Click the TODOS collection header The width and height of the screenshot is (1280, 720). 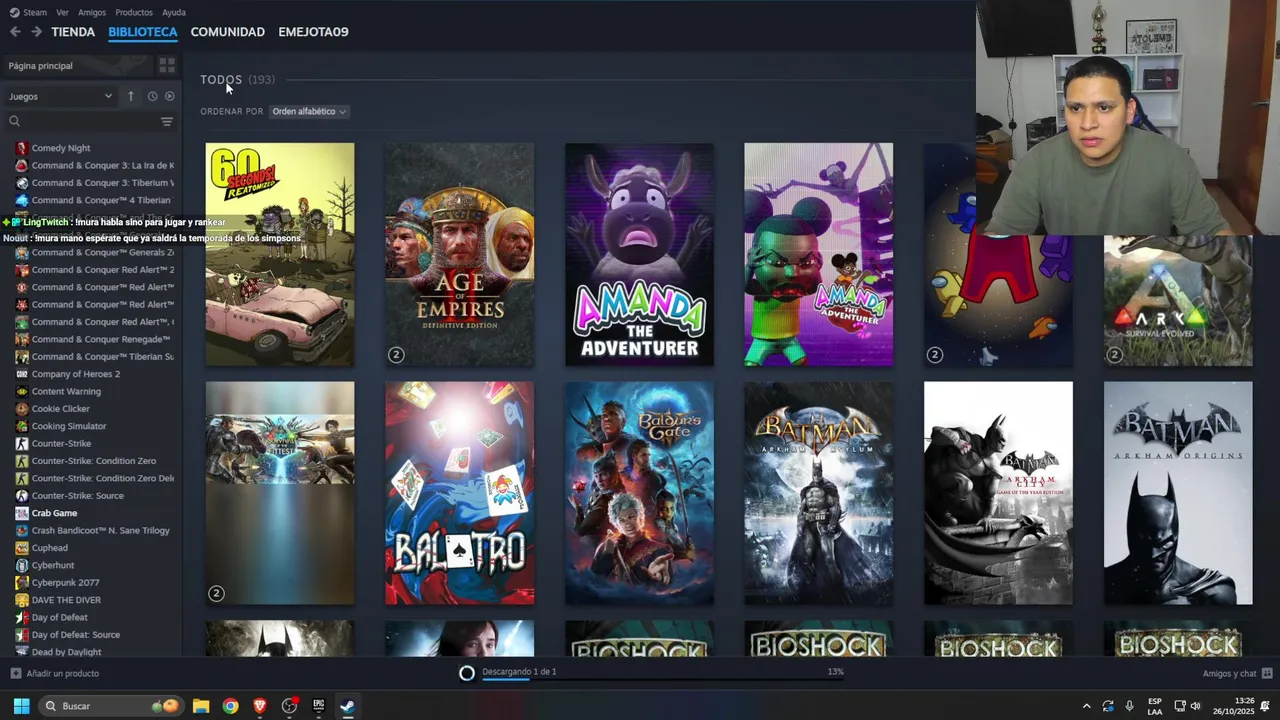(221, 79)
